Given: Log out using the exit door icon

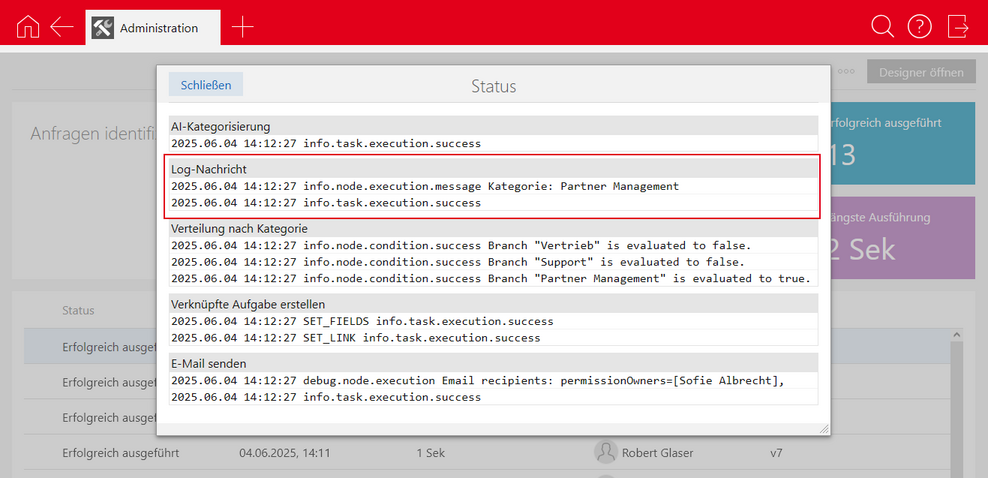Looking at the screenshot, I should click(x=958, y=27).
